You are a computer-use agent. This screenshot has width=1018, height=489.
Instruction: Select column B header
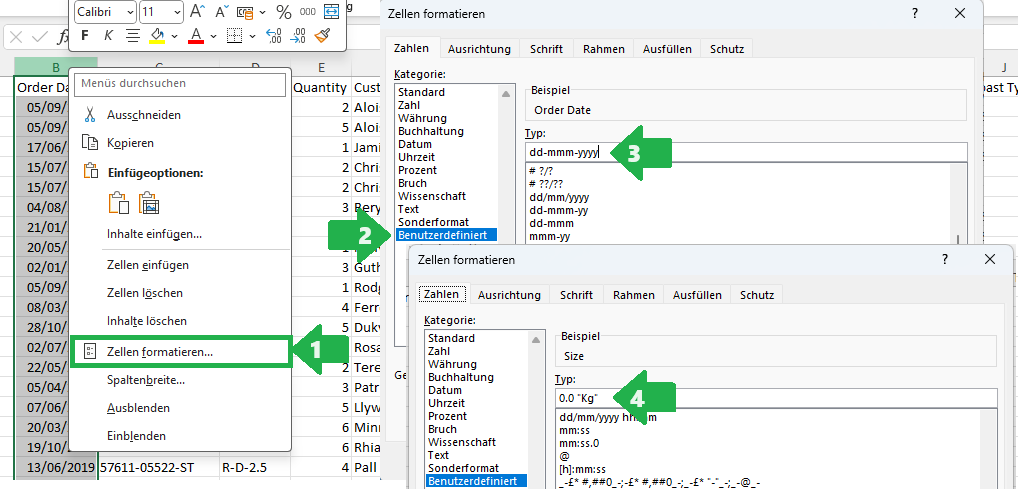tap(56, 67)
